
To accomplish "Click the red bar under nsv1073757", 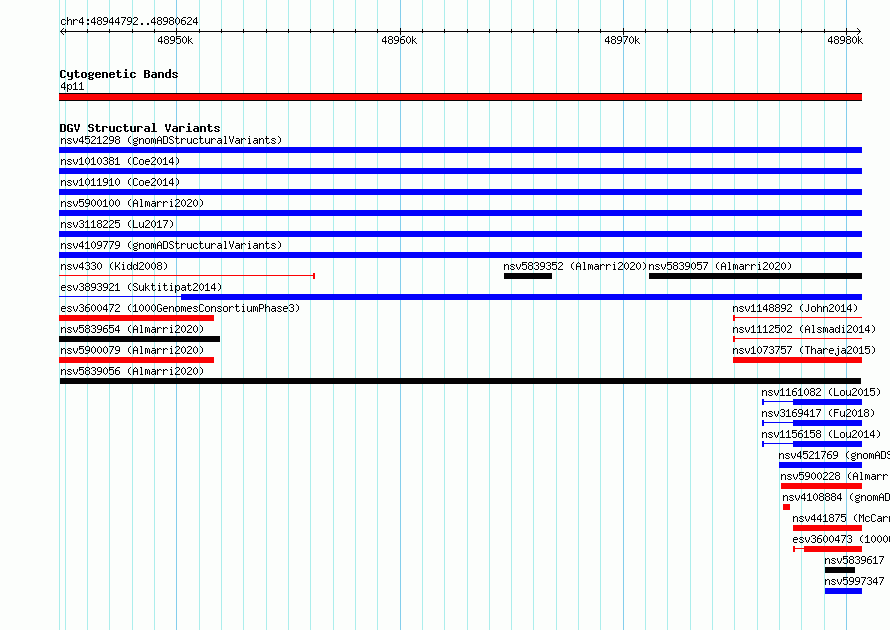I will tap(797, 360).
